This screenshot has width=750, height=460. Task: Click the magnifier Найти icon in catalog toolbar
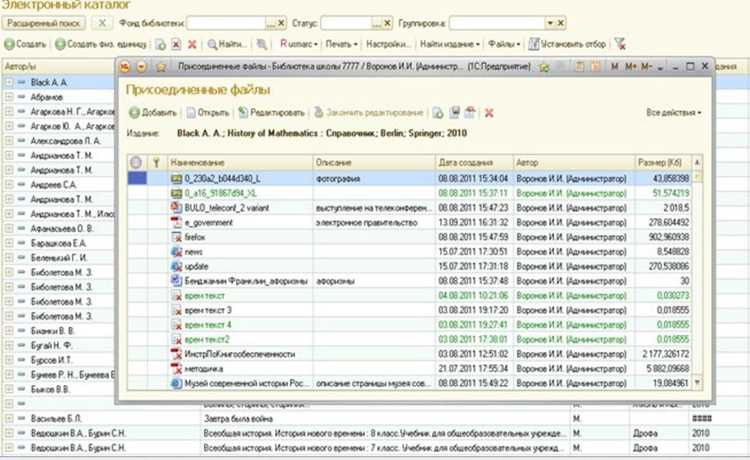pos(212,44)
